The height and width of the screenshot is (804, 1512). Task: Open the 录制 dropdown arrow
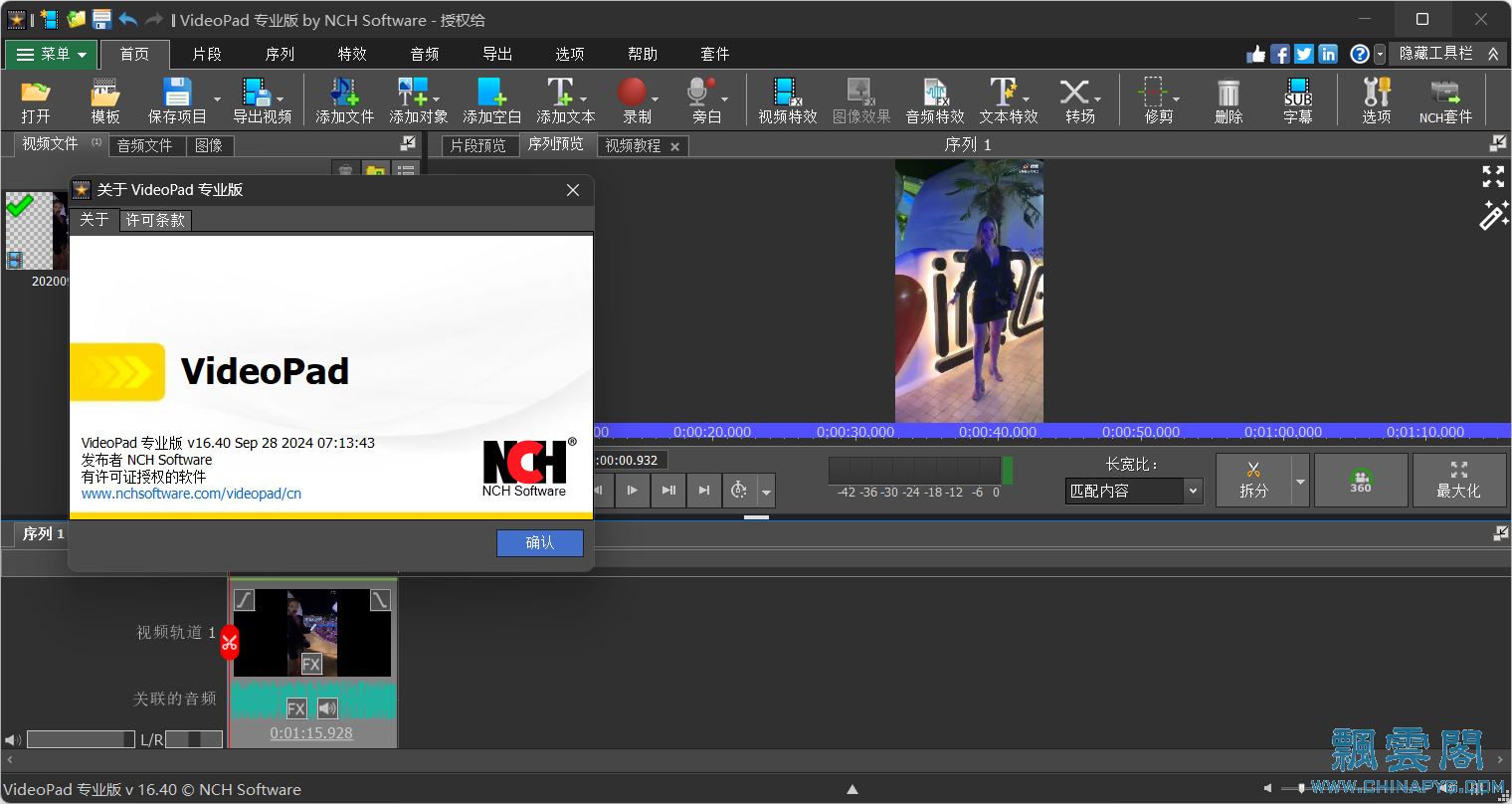[655, 99]
